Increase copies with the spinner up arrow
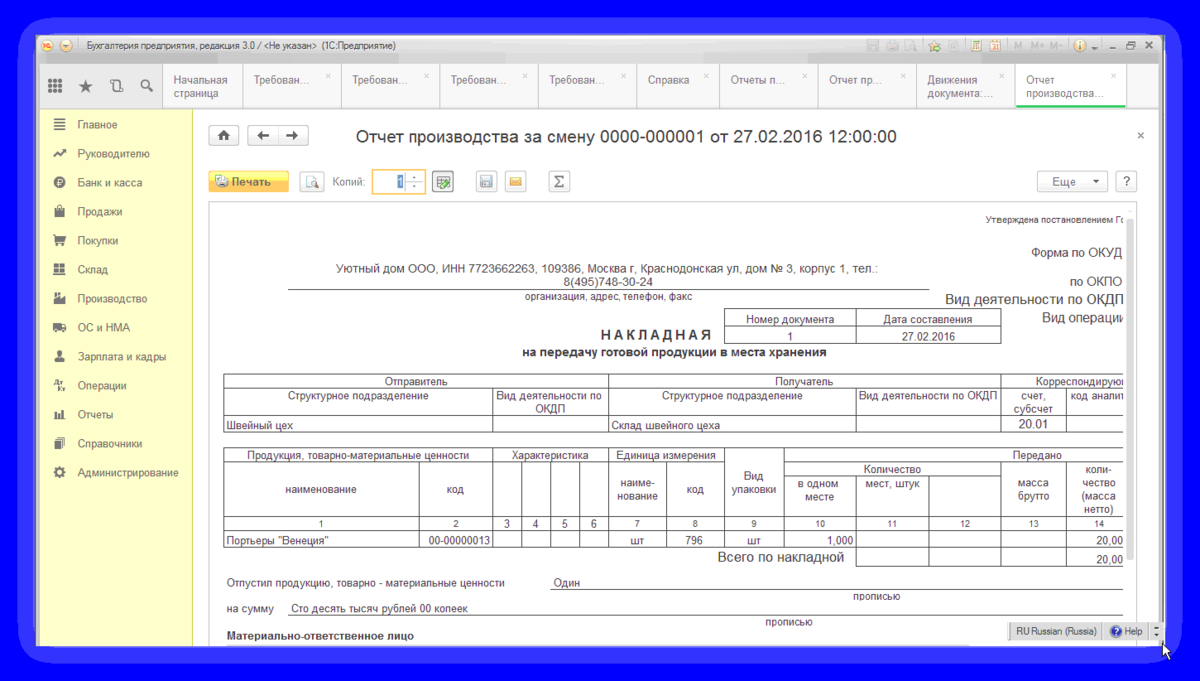 tap(415, 177)
